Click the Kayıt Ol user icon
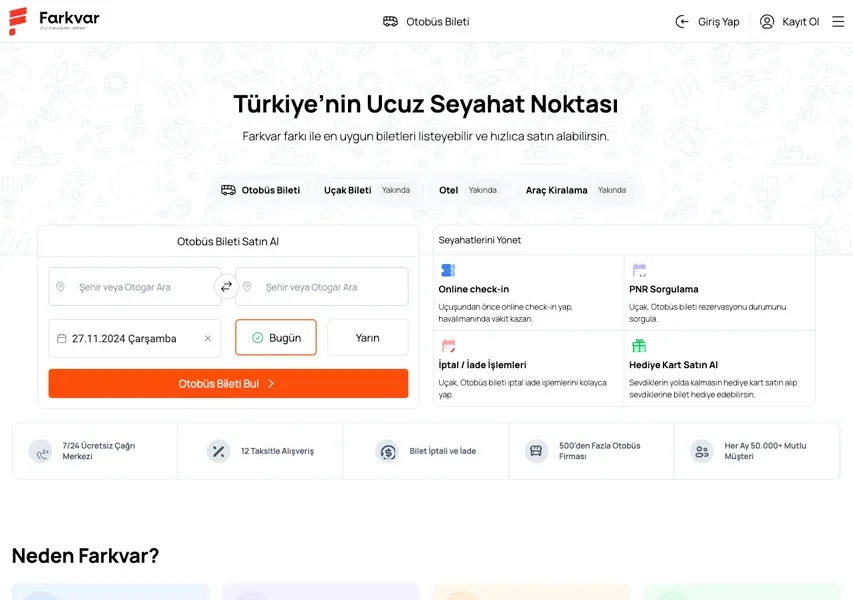Viewport: 853px width, 600px height. click(767, 22)
